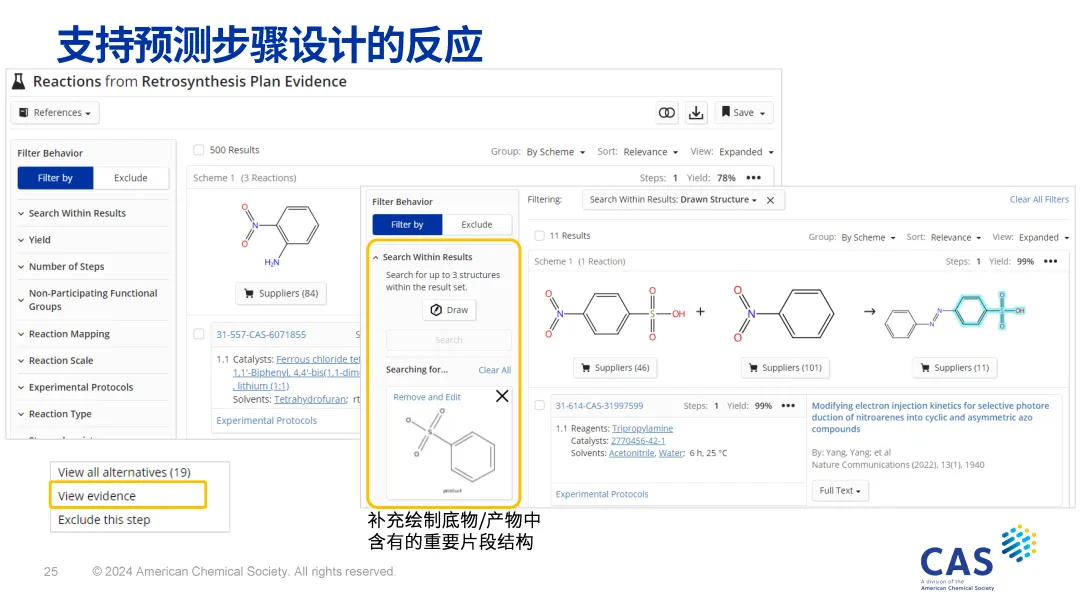Check the 500 Results select-all checkbox
The image size is (1080, 610).
tap(199, 150)
